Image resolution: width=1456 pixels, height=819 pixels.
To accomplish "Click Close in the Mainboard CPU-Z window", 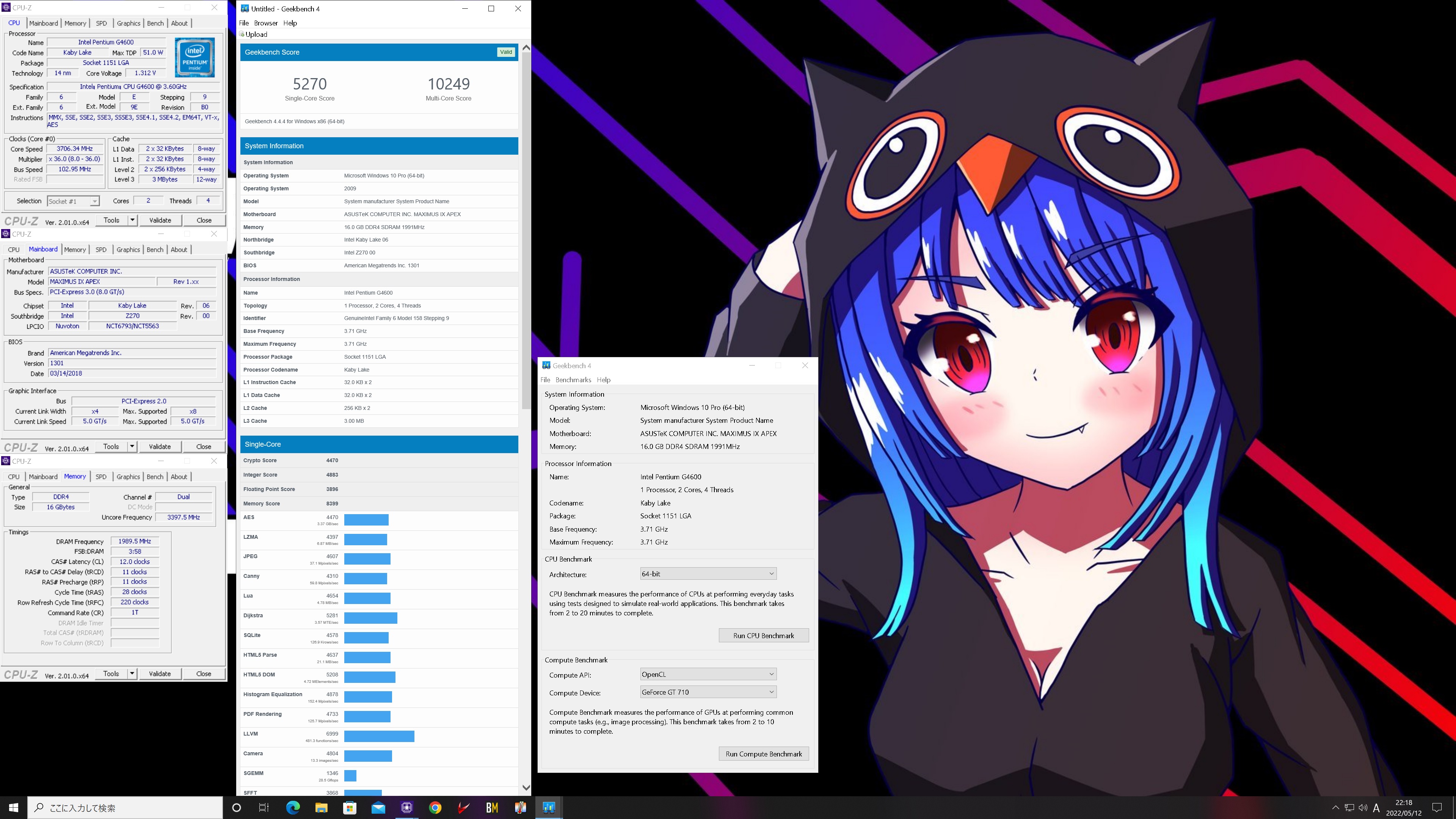I will [204, 446].
